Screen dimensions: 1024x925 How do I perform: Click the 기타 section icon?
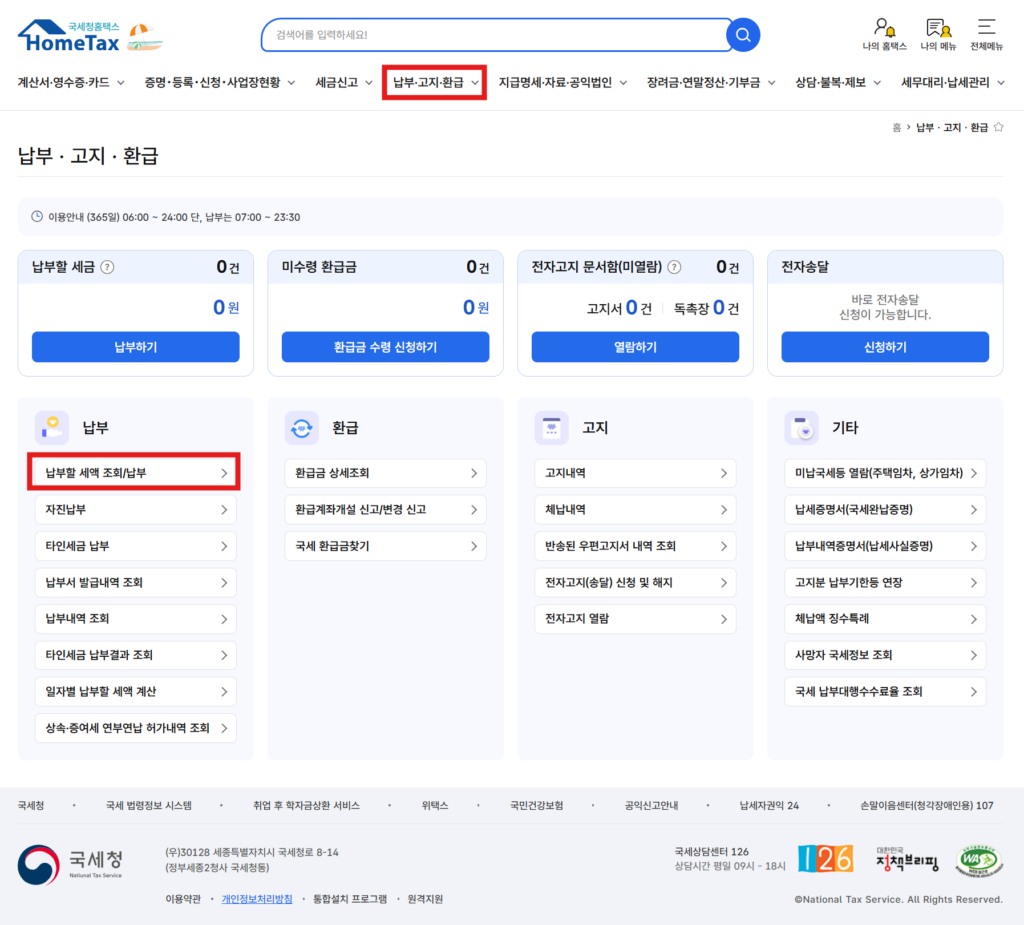pos(801,428)
